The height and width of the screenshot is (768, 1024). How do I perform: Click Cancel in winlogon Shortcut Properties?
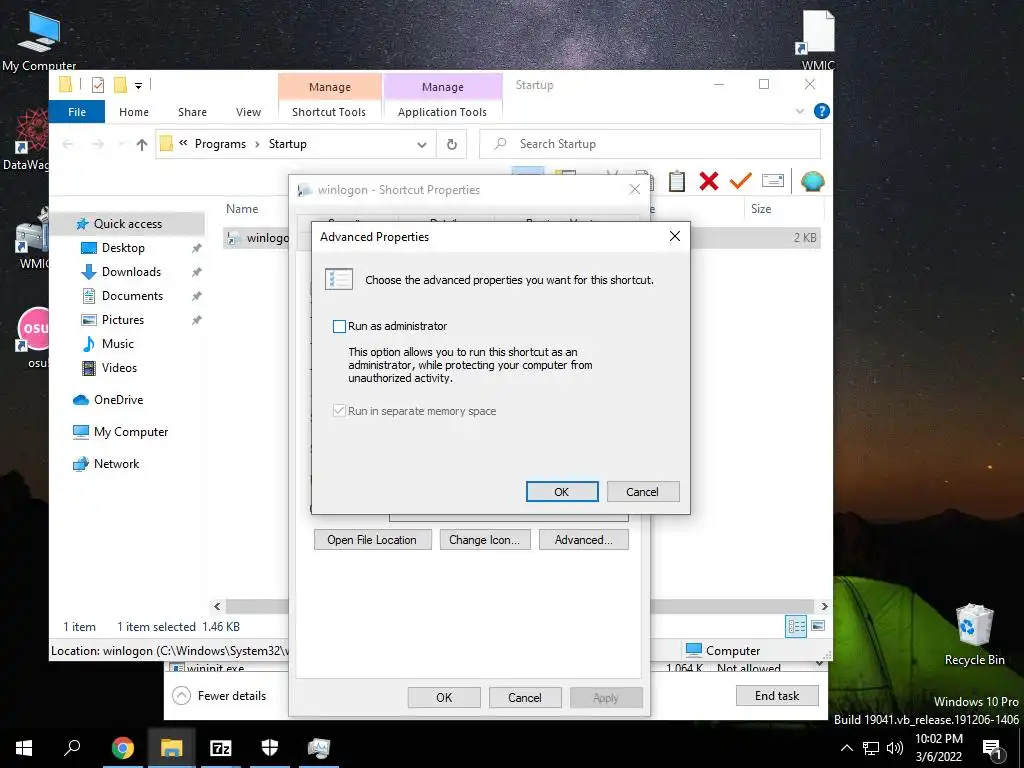pos(525,697)
